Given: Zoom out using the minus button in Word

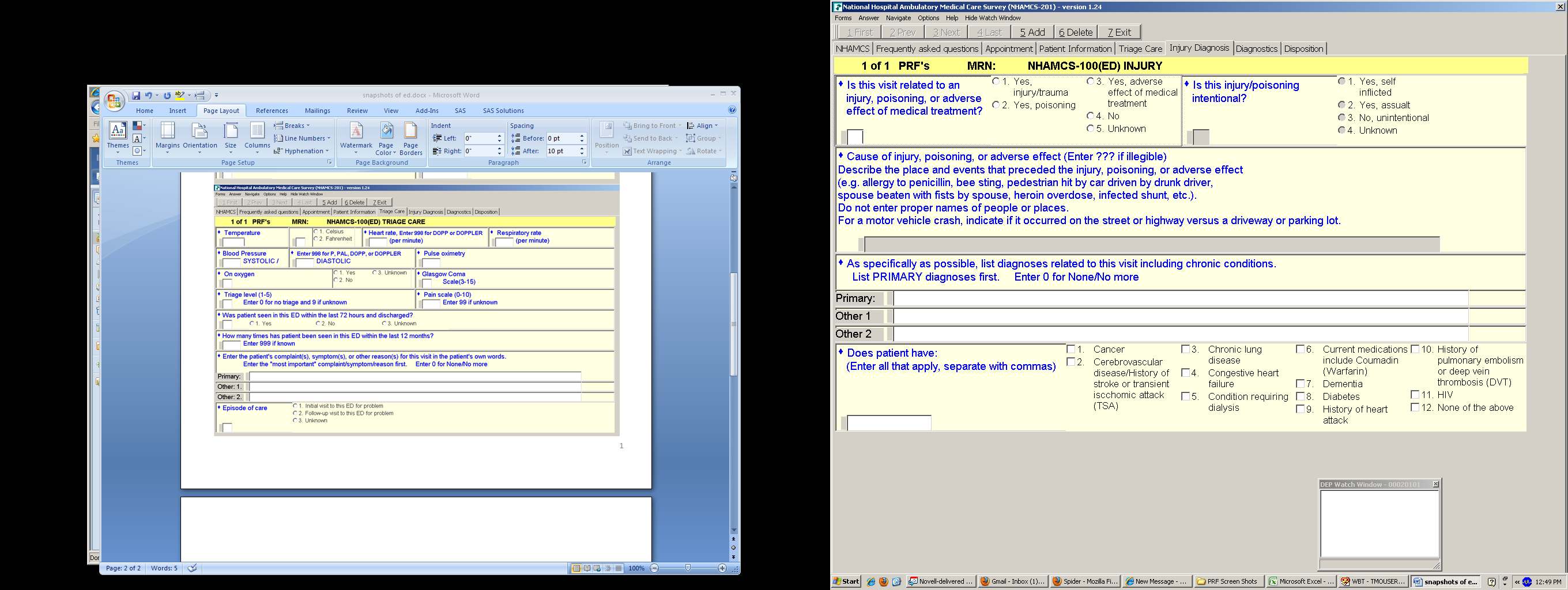Looking at the screenshot, I should (x=654, y=568).
